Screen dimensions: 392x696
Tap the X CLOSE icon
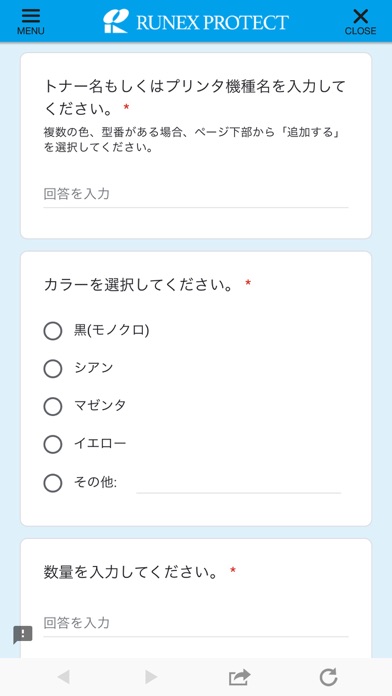360,21
